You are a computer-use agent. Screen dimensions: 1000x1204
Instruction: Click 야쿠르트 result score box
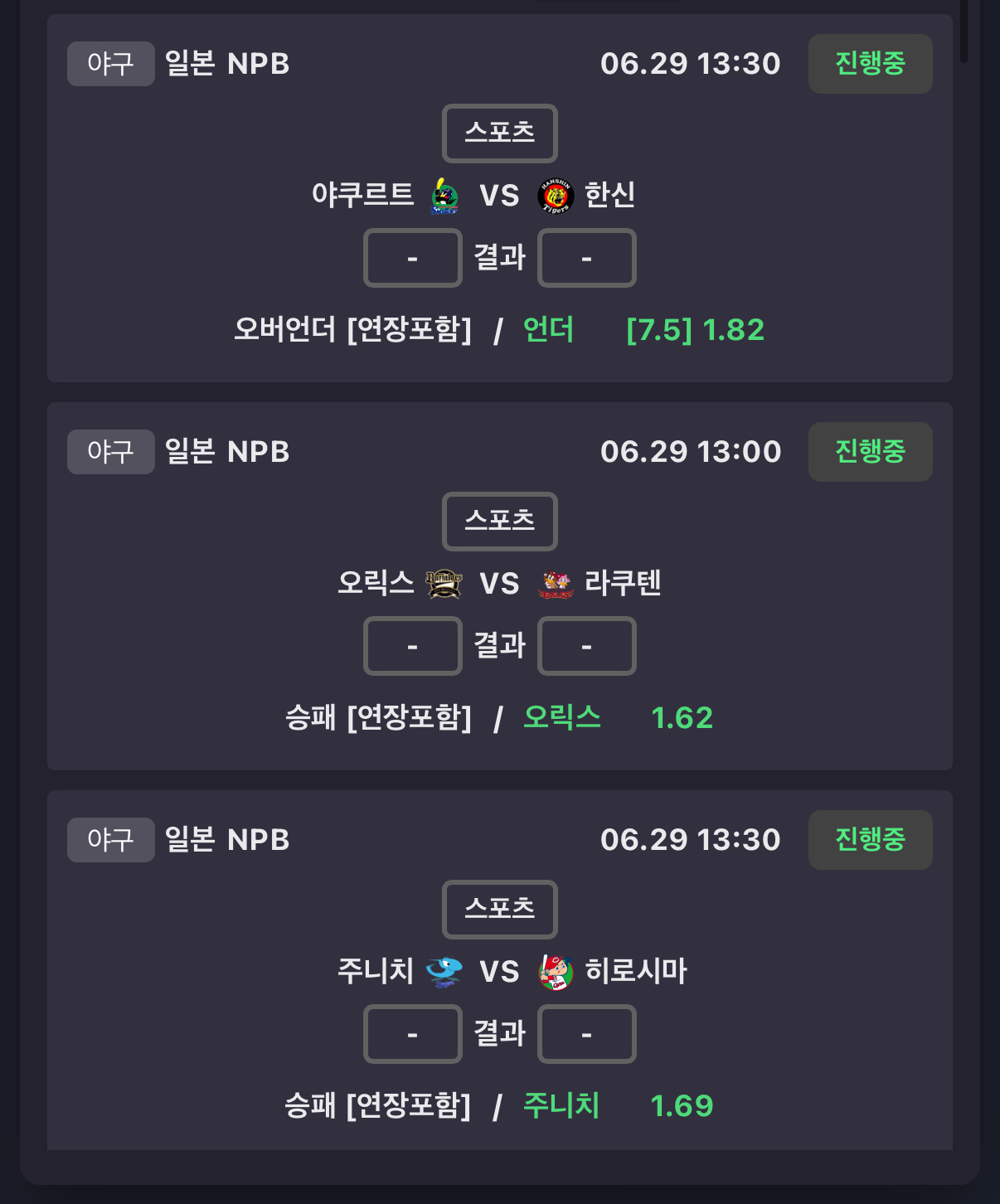coord(413,258)
